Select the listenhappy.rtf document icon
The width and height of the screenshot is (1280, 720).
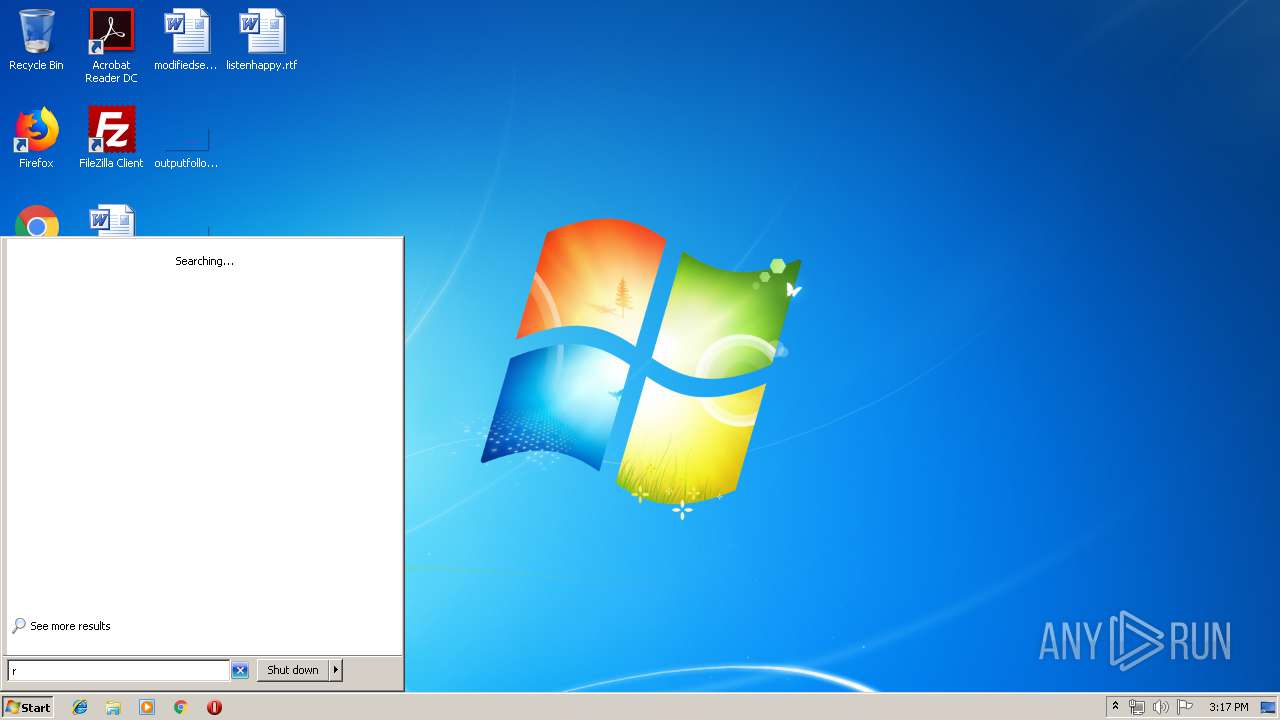(261, 40)
